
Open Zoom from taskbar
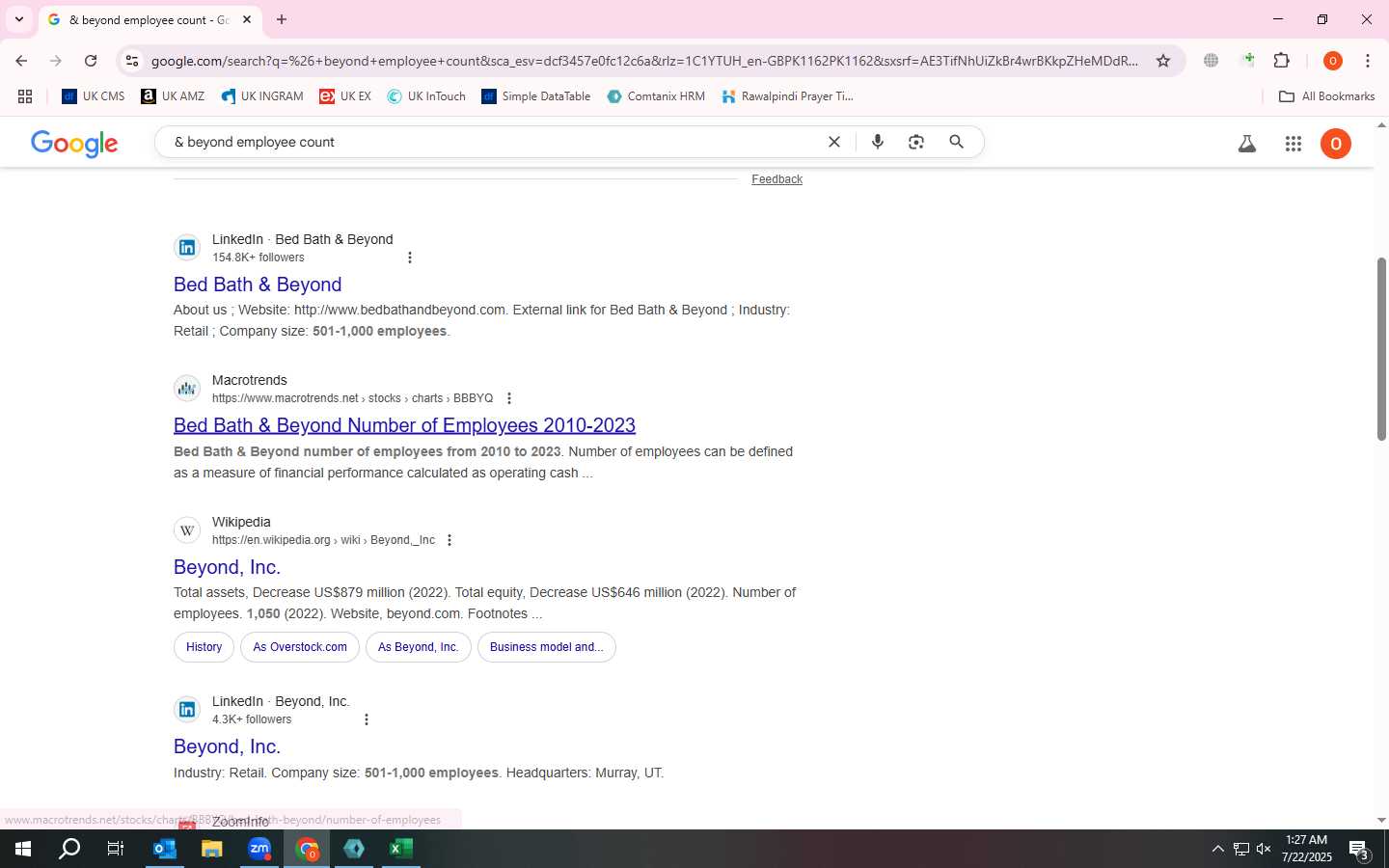click(x=259, y=849)
